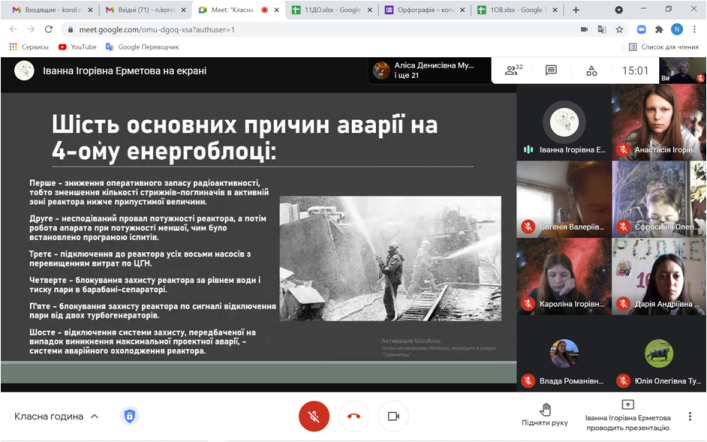Click Аліса Денисівна and 21 others chip
Screen dimensions: 707x442
click(x=428, y=70)
